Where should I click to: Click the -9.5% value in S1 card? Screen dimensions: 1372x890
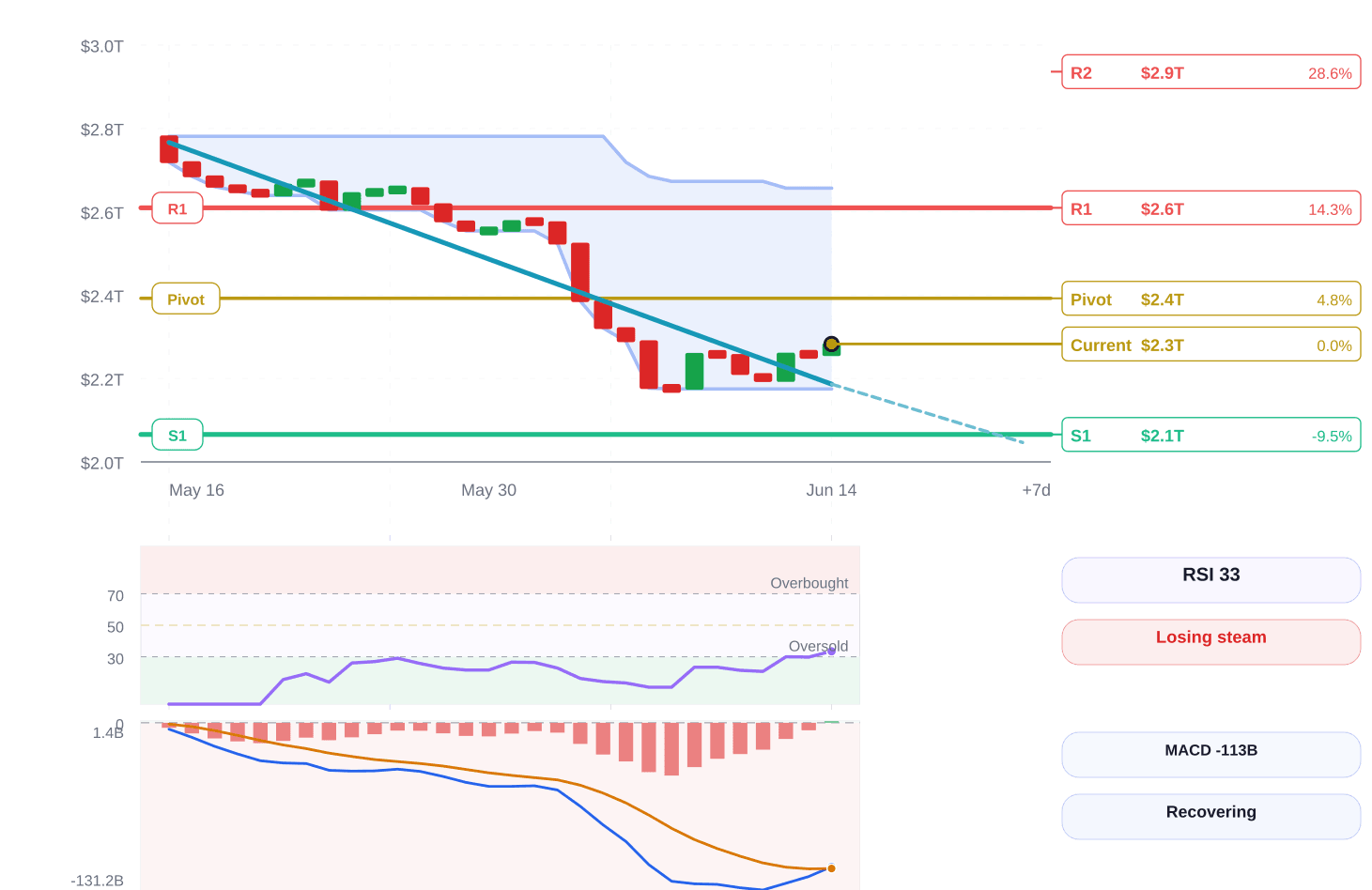point(1332,437)
